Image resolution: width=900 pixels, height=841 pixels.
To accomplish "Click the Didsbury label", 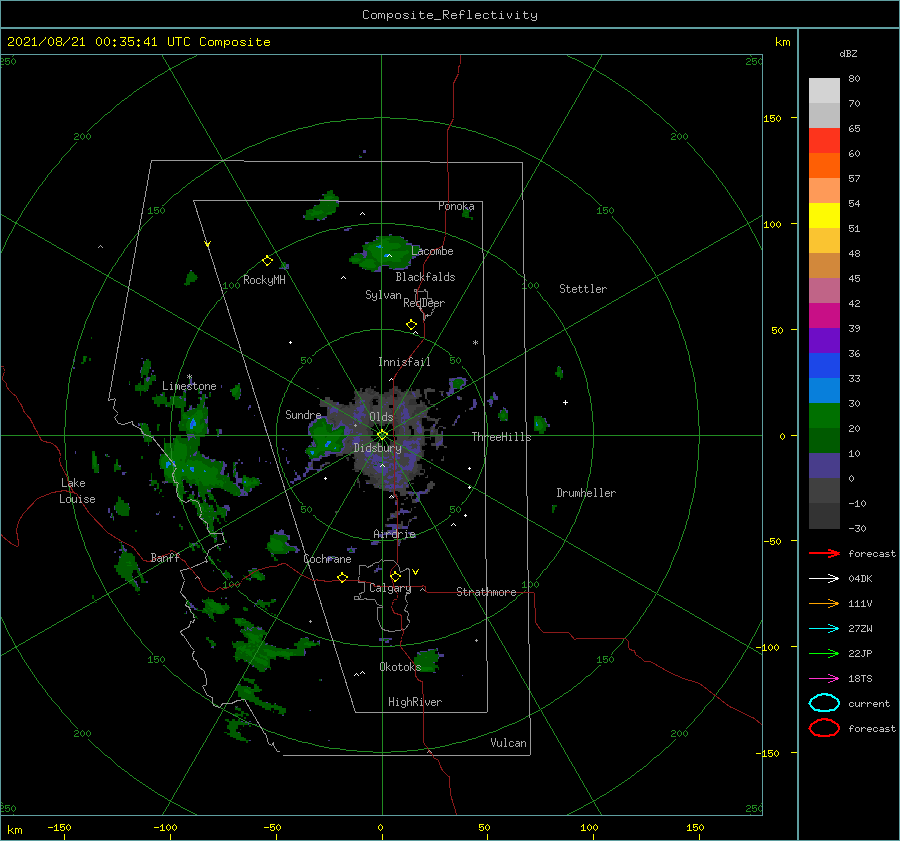I will point(378,448).
